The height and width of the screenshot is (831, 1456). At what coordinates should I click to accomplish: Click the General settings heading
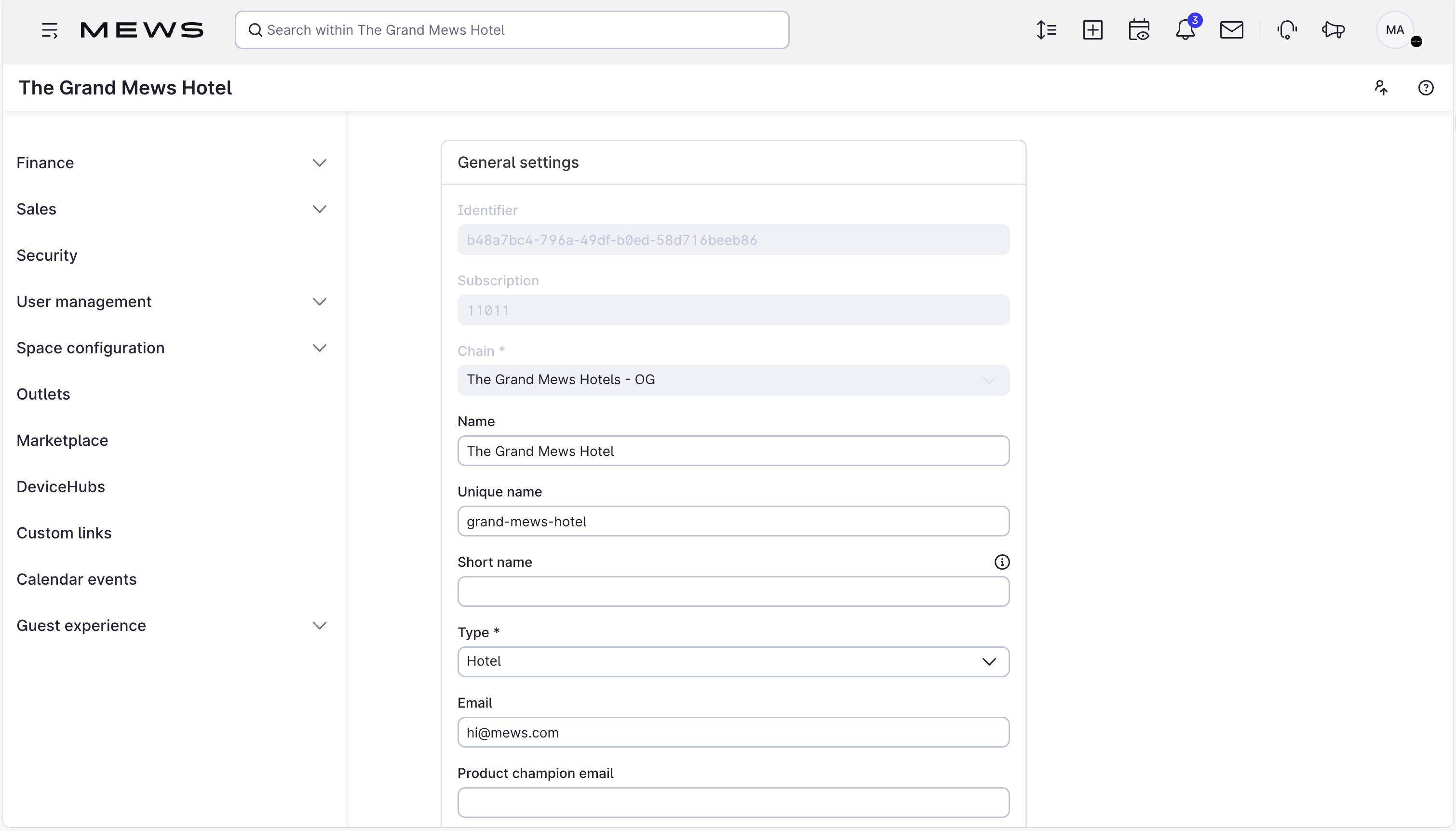point(518,162)
